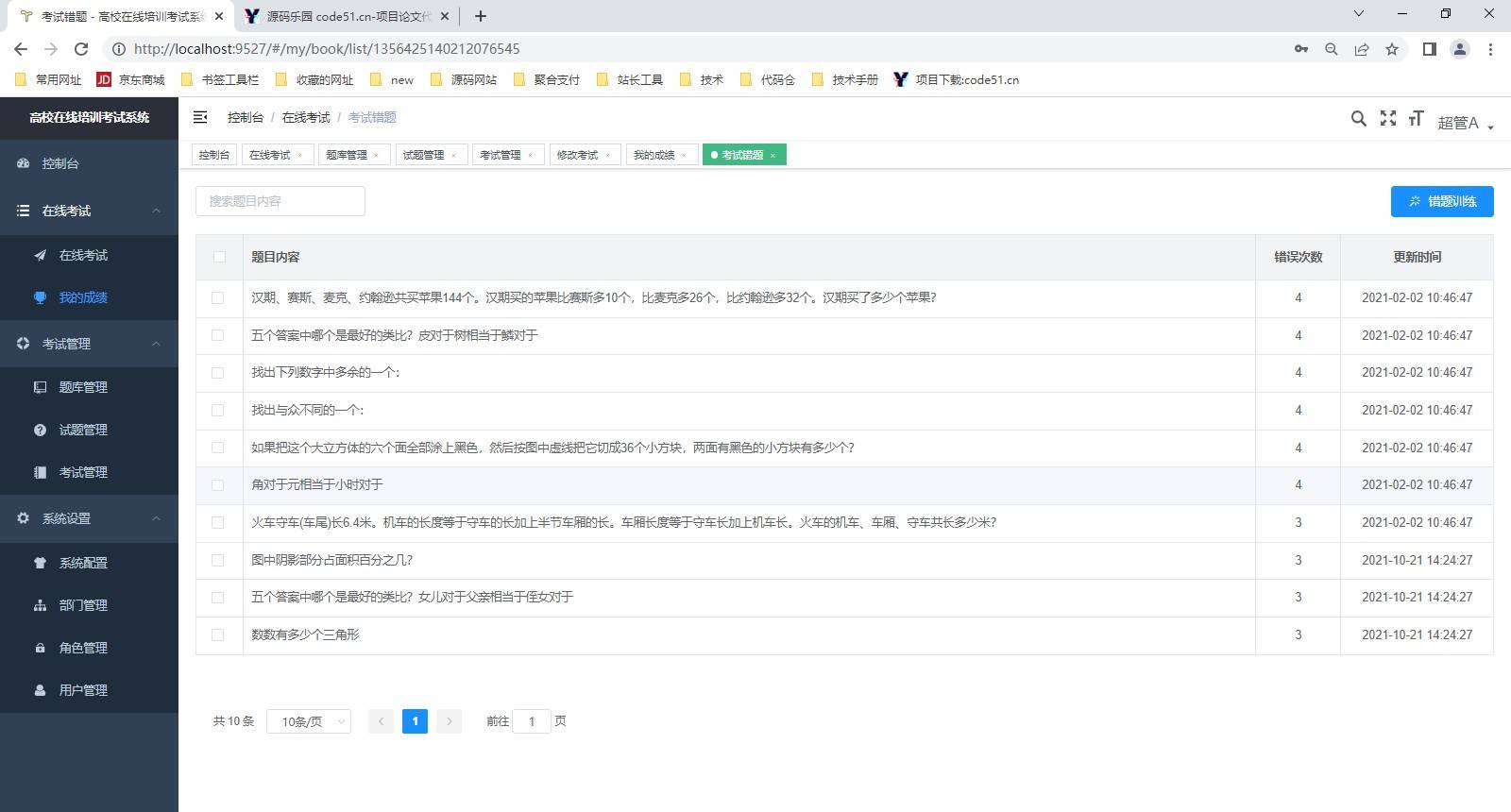
Task: Open 考试管理 submenu item in the sidebar
Action: pyautogui.click(x=89, y=472)
